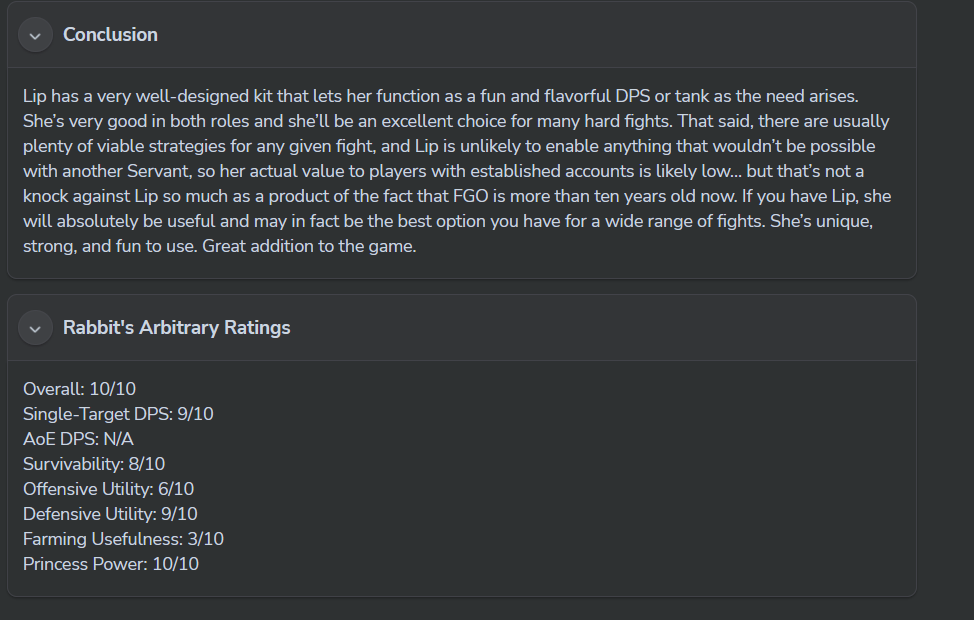Click Offensive Utility: 6/10 rating text
The height and width of the screenshot is (620, 974).
pos(108,489)
